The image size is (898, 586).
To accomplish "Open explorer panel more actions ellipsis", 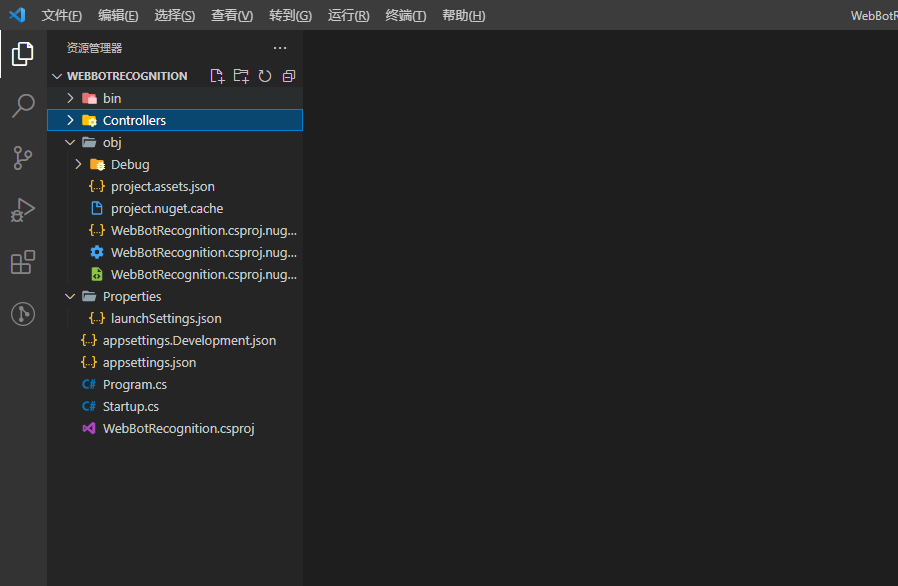I will point(280,48).
